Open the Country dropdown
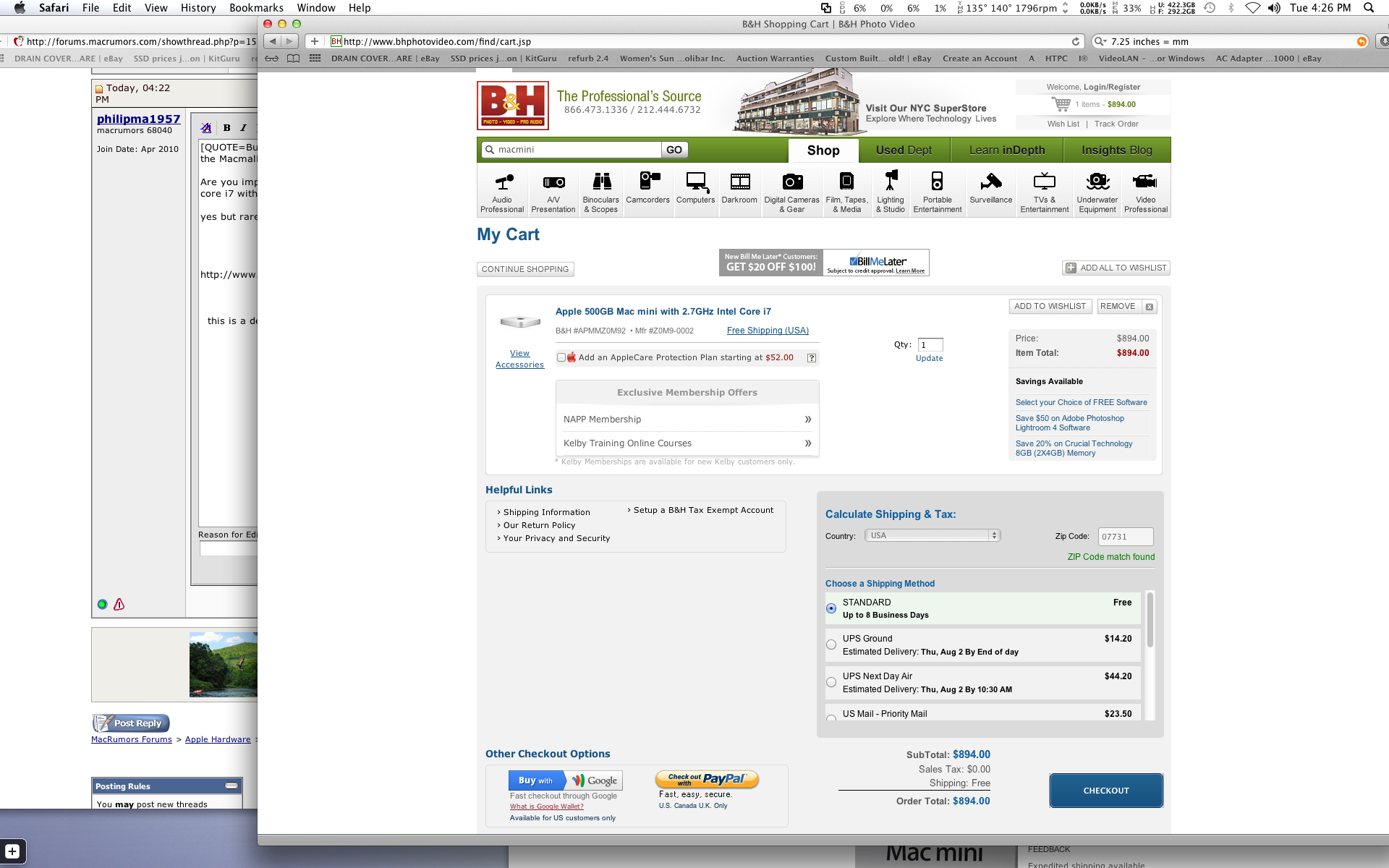 (933, 535)
